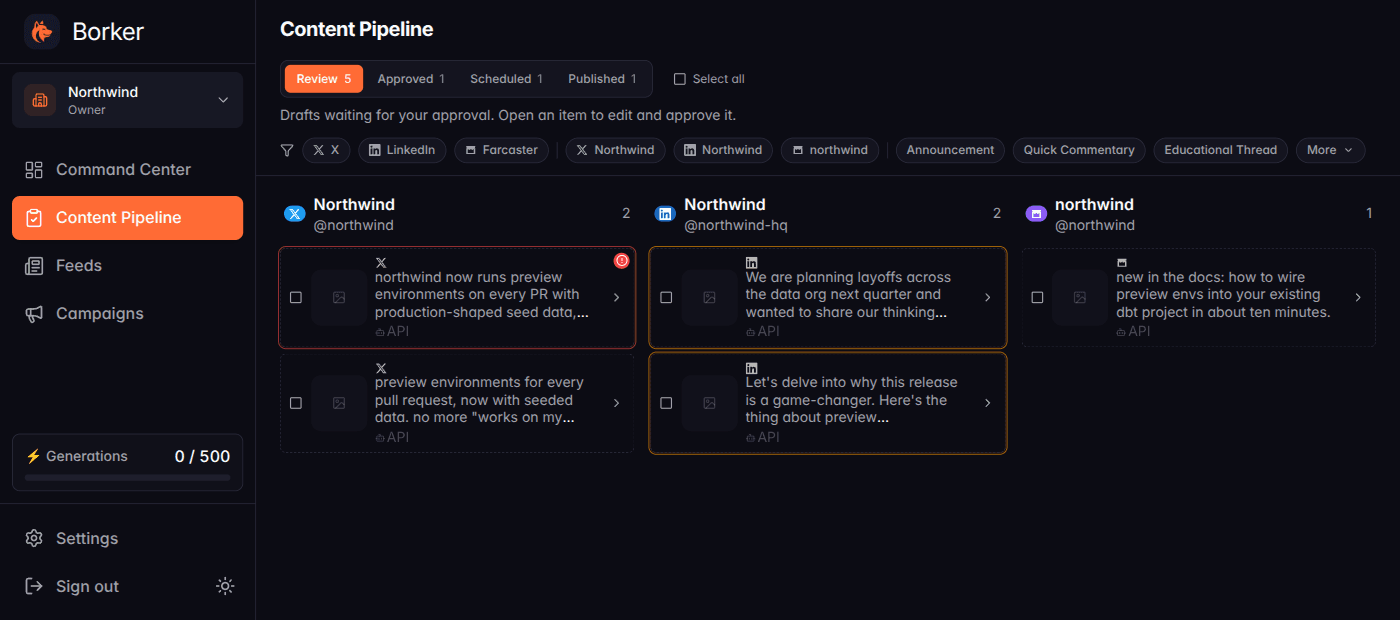Apply Educational Thread filter
The width and height of the screenshot is (1400, 620).
1220,150
